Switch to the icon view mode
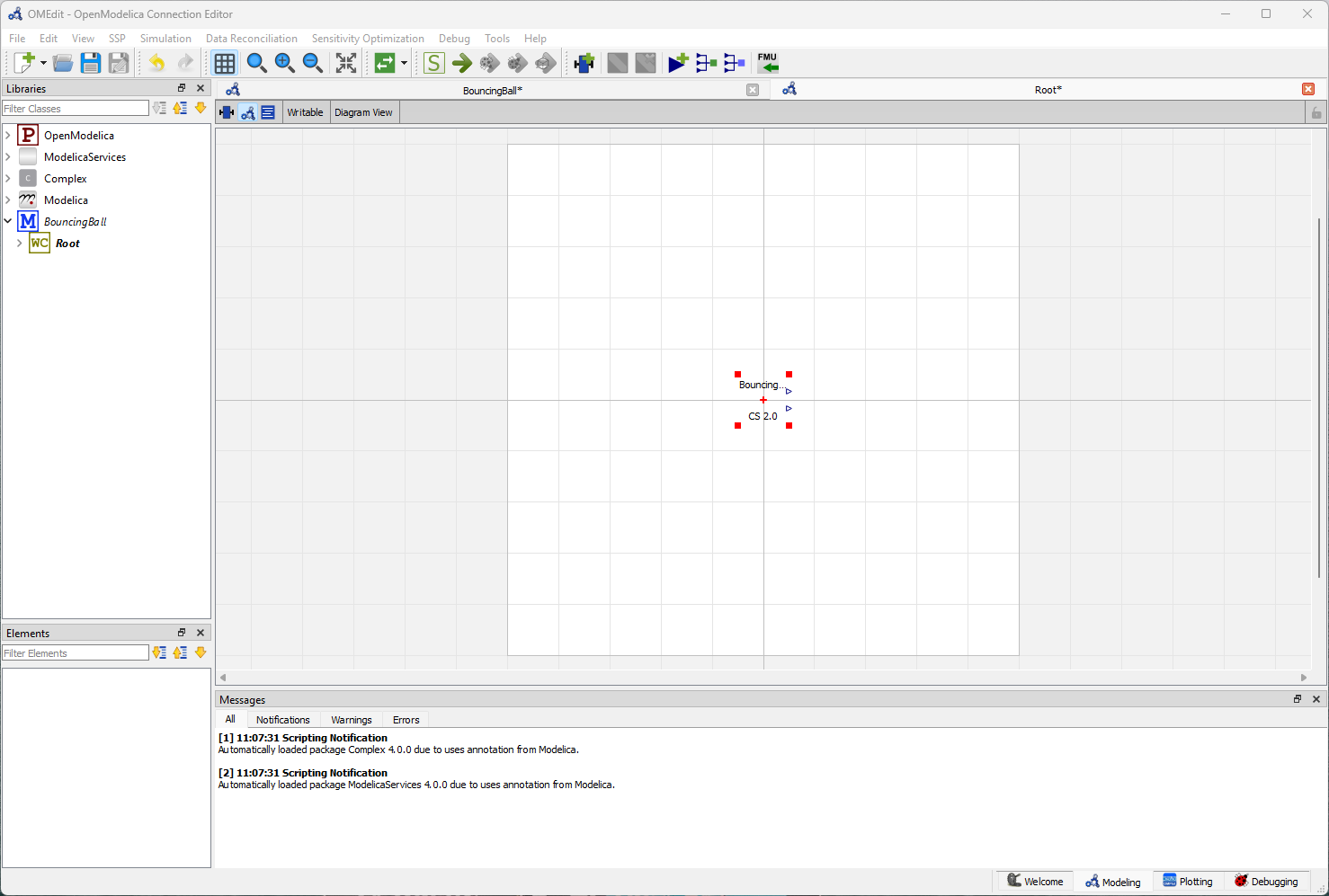Screen dimensions: 1329x896 click(226, 111)
